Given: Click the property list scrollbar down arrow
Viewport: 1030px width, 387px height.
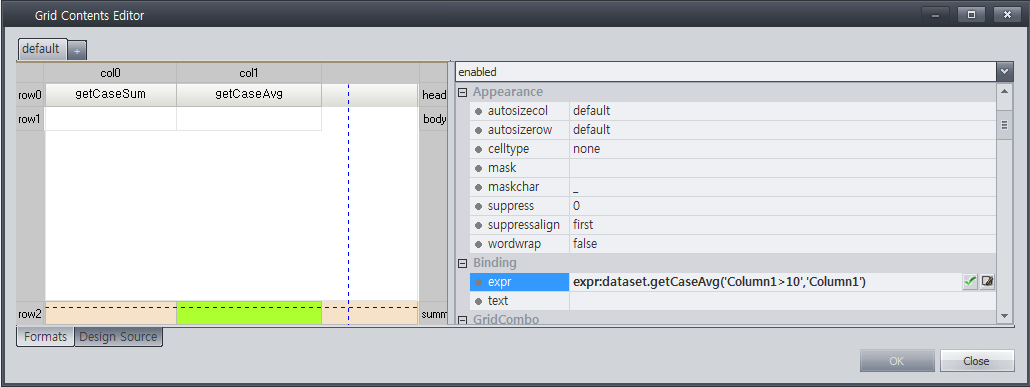Looking at the screenshot, I should (x=1004, y=316).
